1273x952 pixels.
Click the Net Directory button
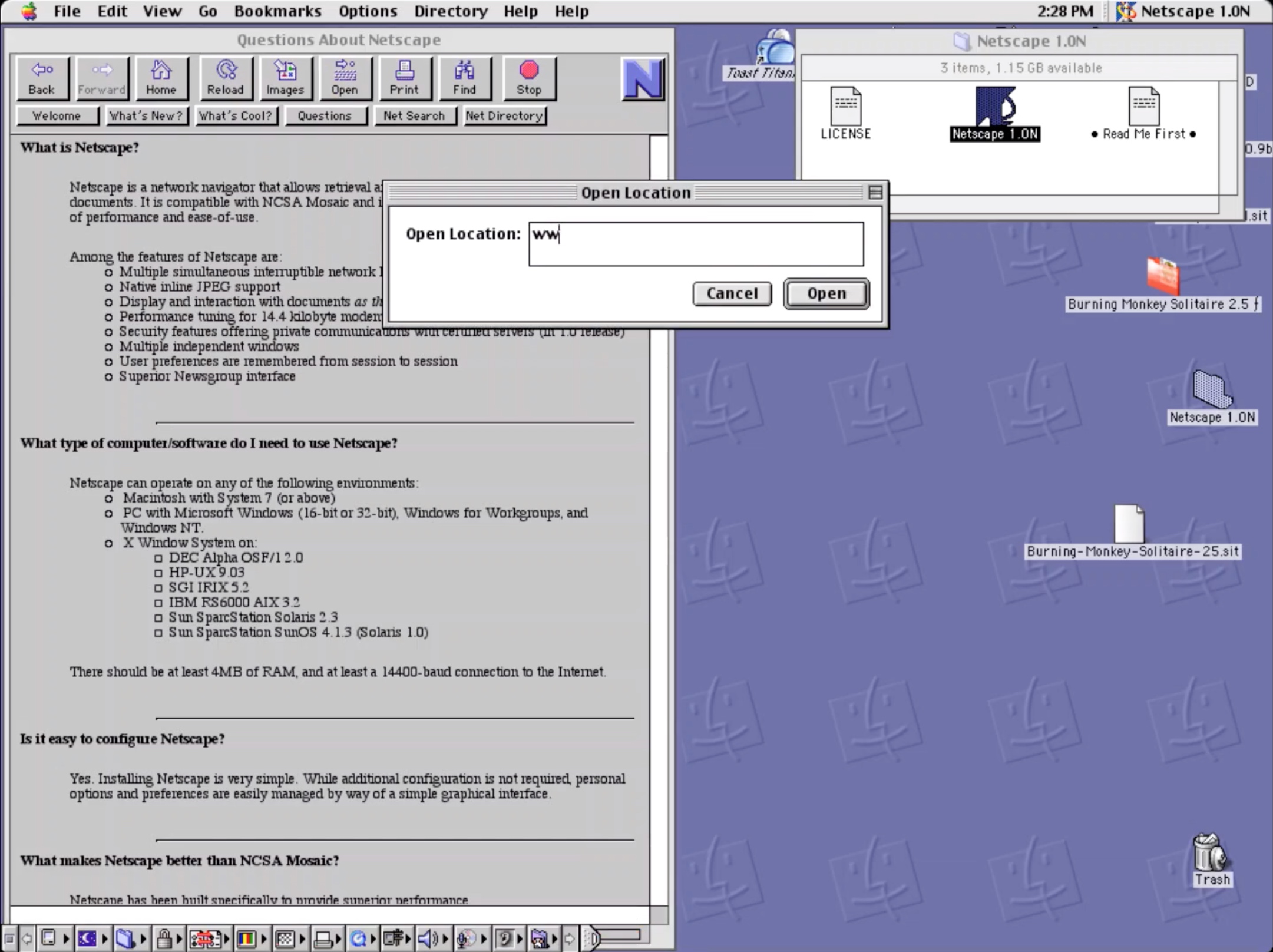click(x=504, y=115)
